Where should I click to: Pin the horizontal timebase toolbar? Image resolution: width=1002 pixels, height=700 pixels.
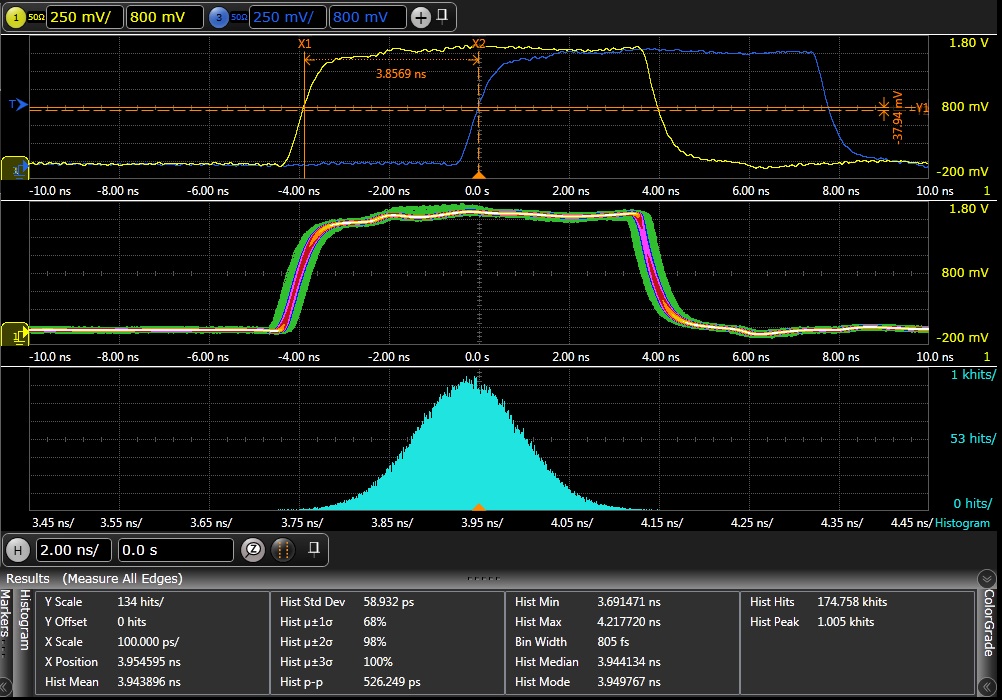click(x=313, y=548)
